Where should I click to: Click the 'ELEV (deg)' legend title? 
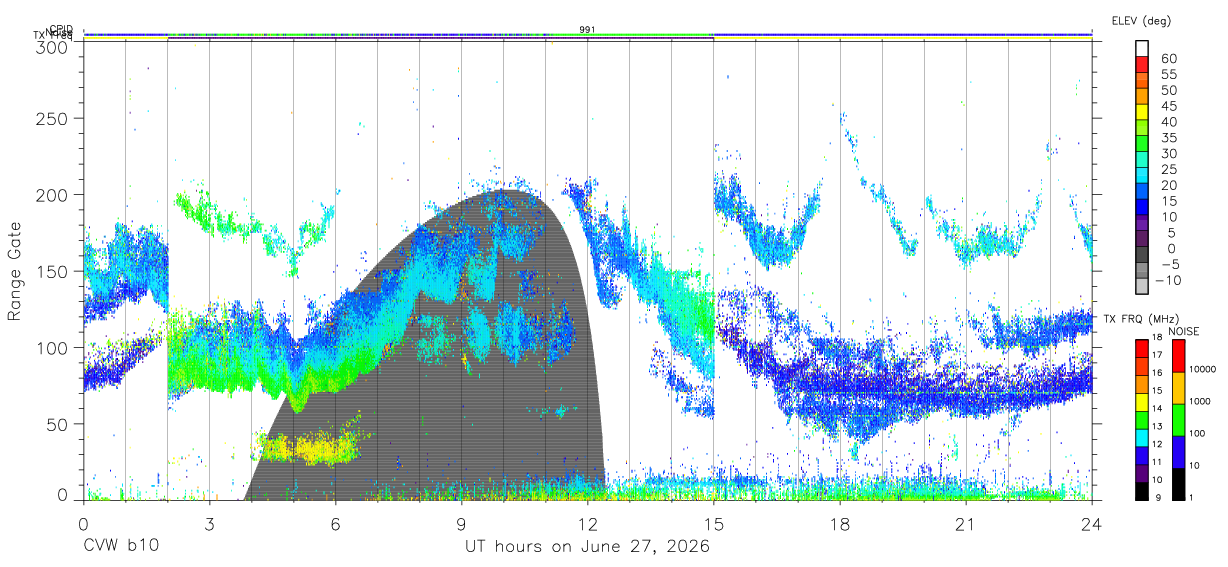[1140, 20]
